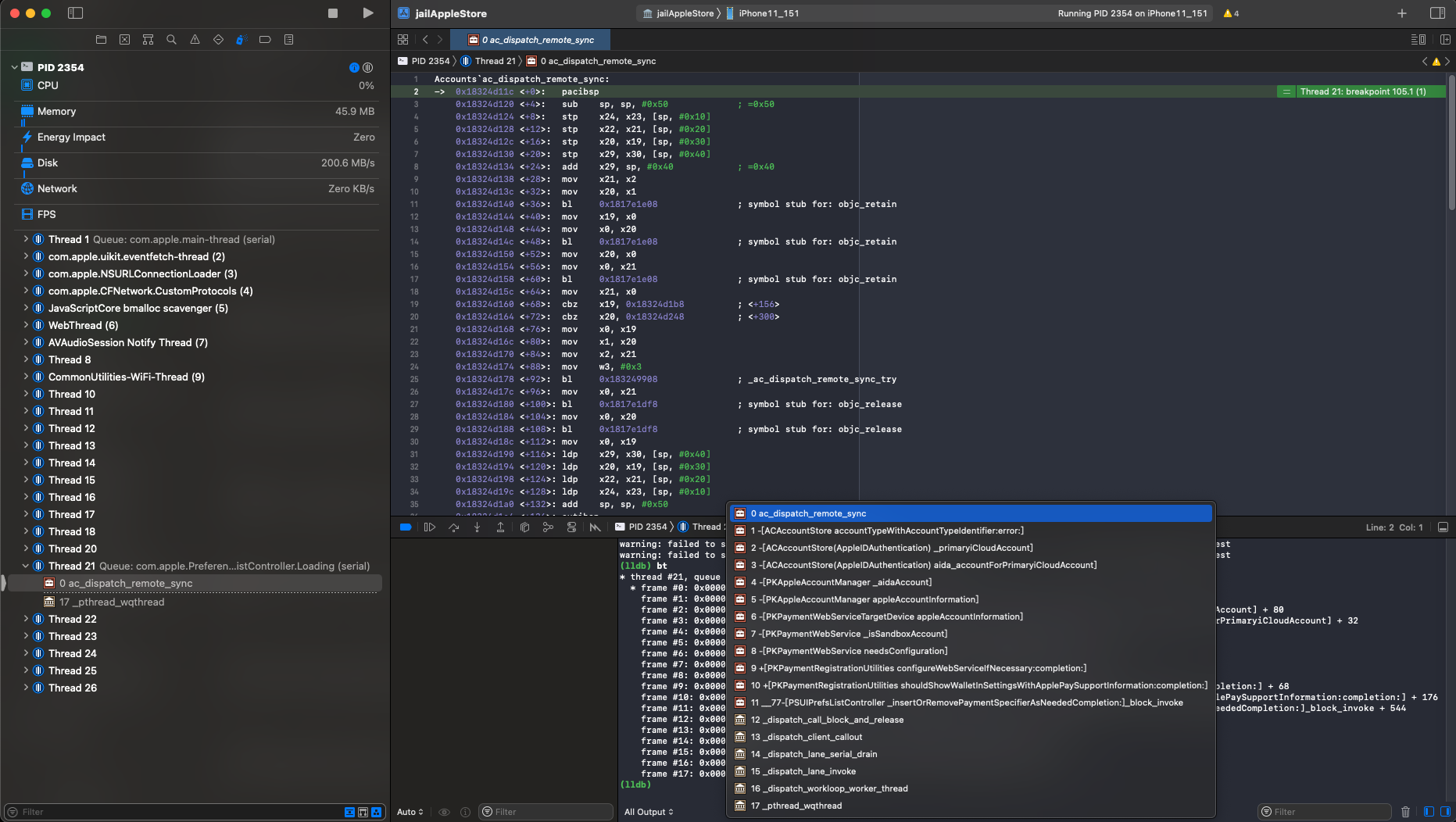Screen dimensions: 1456x822
Task: Open the All Output console dropdown
Action: pos(649,812)
